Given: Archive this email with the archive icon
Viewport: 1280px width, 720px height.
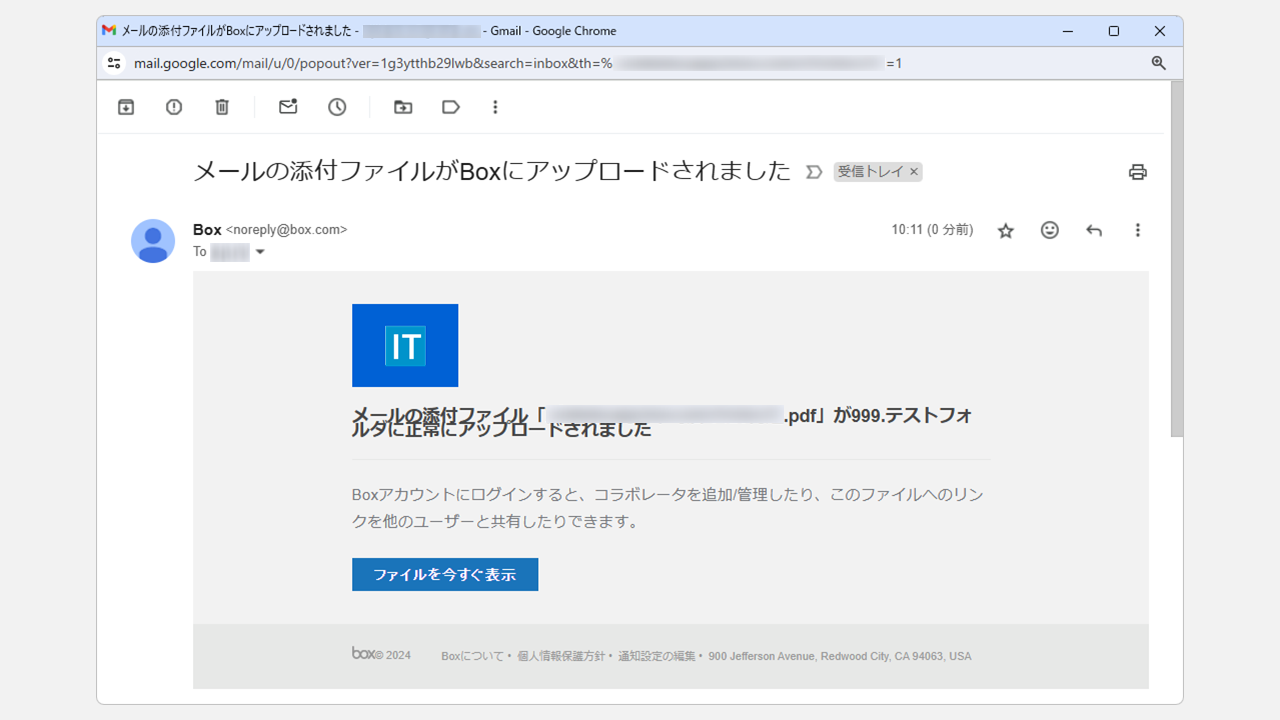Looking at the screenshot, I should click(x=126, y=107).
